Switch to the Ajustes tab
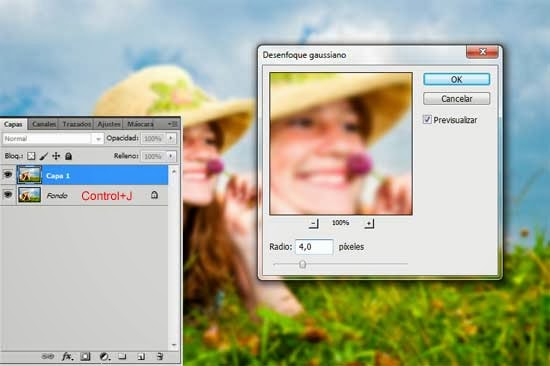This screenshot has height=366, width=550. point(109,124)
